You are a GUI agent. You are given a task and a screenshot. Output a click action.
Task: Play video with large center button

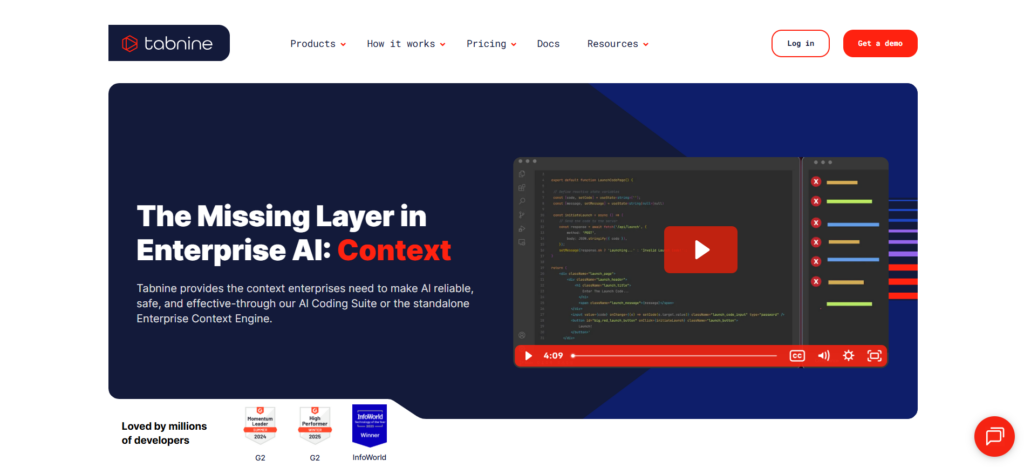pos(701,250)
